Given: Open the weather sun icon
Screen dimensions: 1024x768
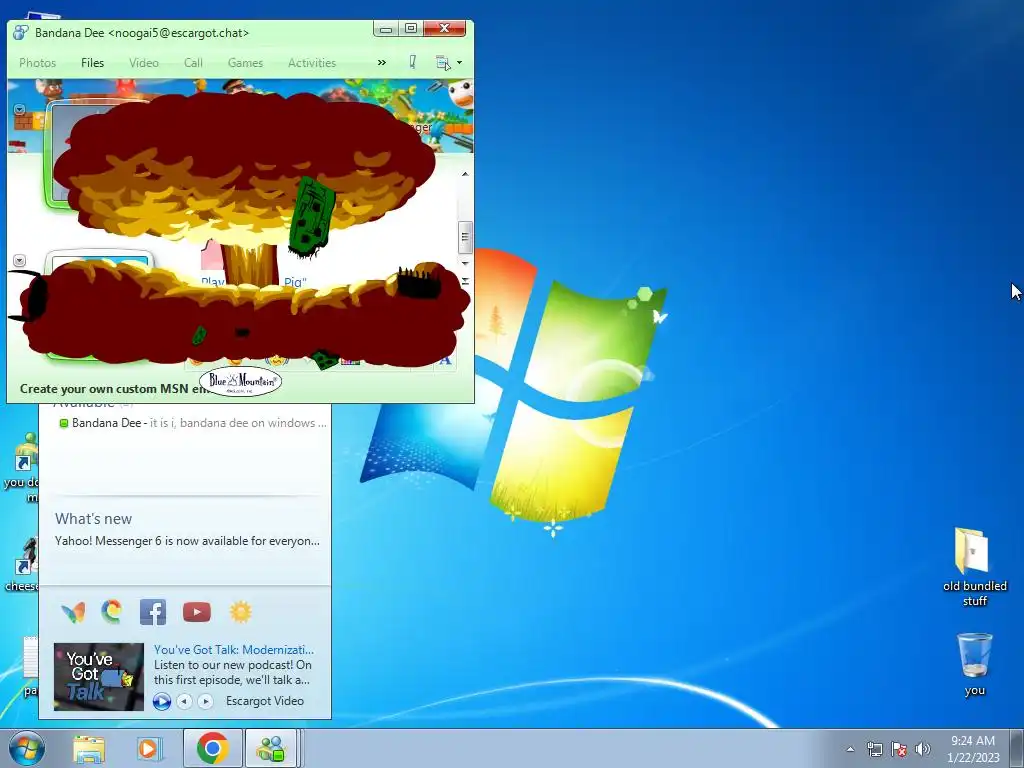Looking at the screenshot, I should [x=241, y=612].
